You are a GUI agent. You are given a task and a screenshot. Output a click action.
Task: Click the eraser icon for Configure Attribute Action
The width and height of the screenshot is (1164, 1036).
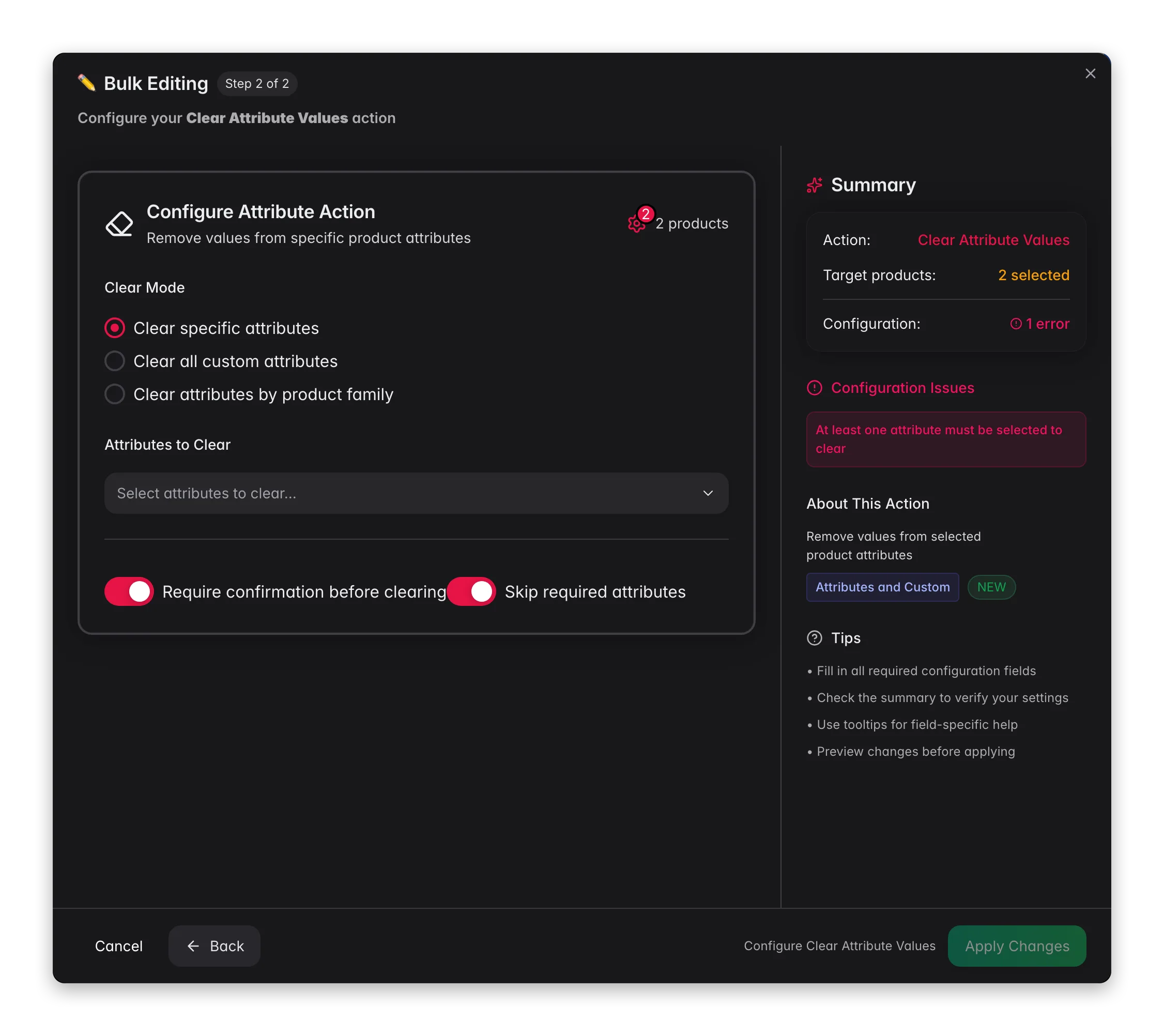[119, 223]
